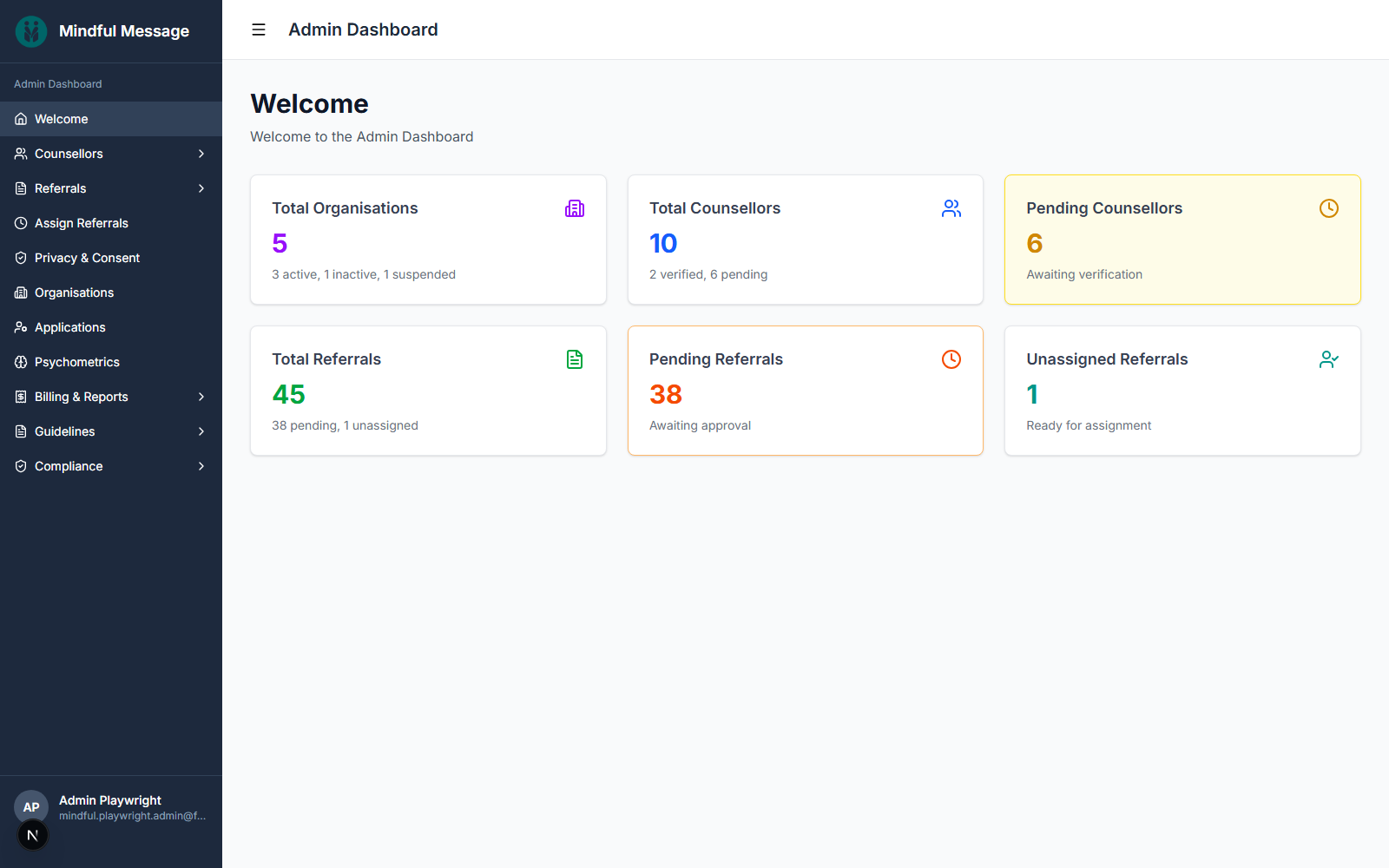Image resolution: width=1389 pixels, height=868 pixels.
Task: Click the Privacy & Consent shield icon
Action: pyautogui.click(x=21, y=258)
